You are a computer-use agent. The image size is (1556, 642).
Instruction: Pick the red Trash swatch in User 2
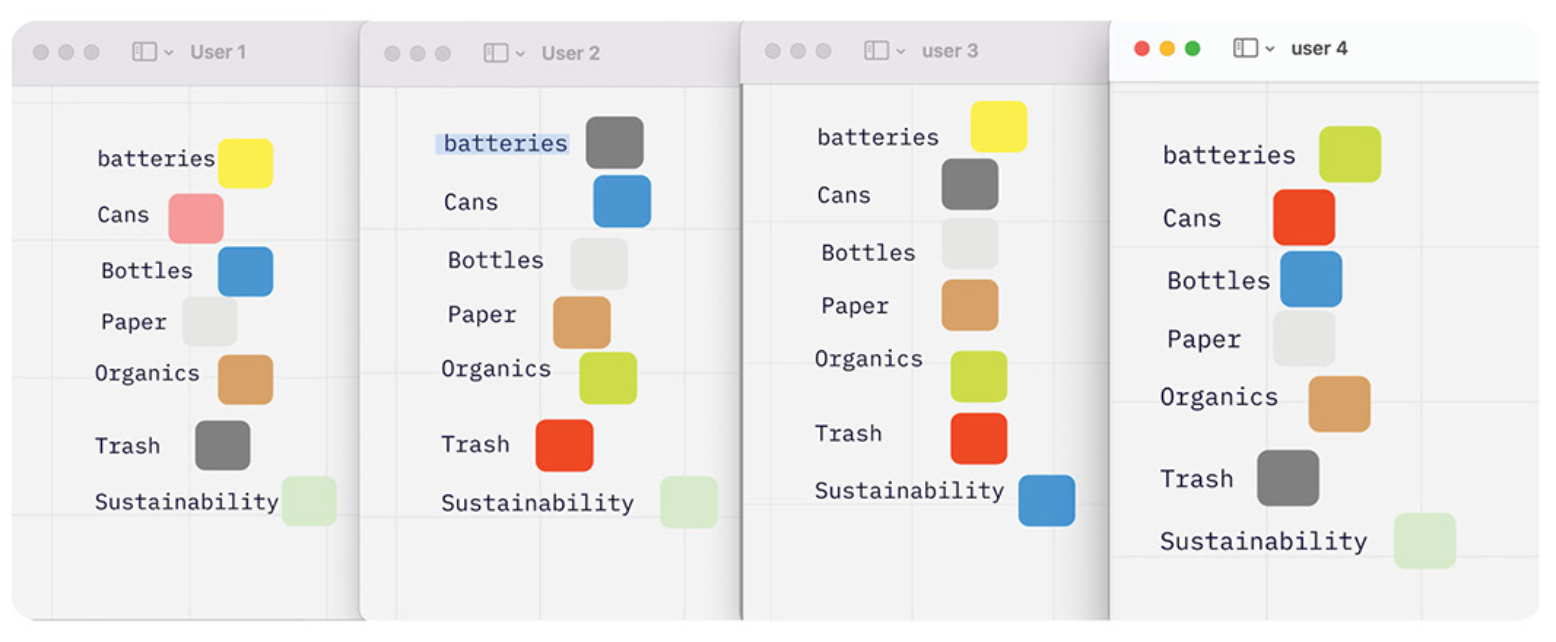564,445
